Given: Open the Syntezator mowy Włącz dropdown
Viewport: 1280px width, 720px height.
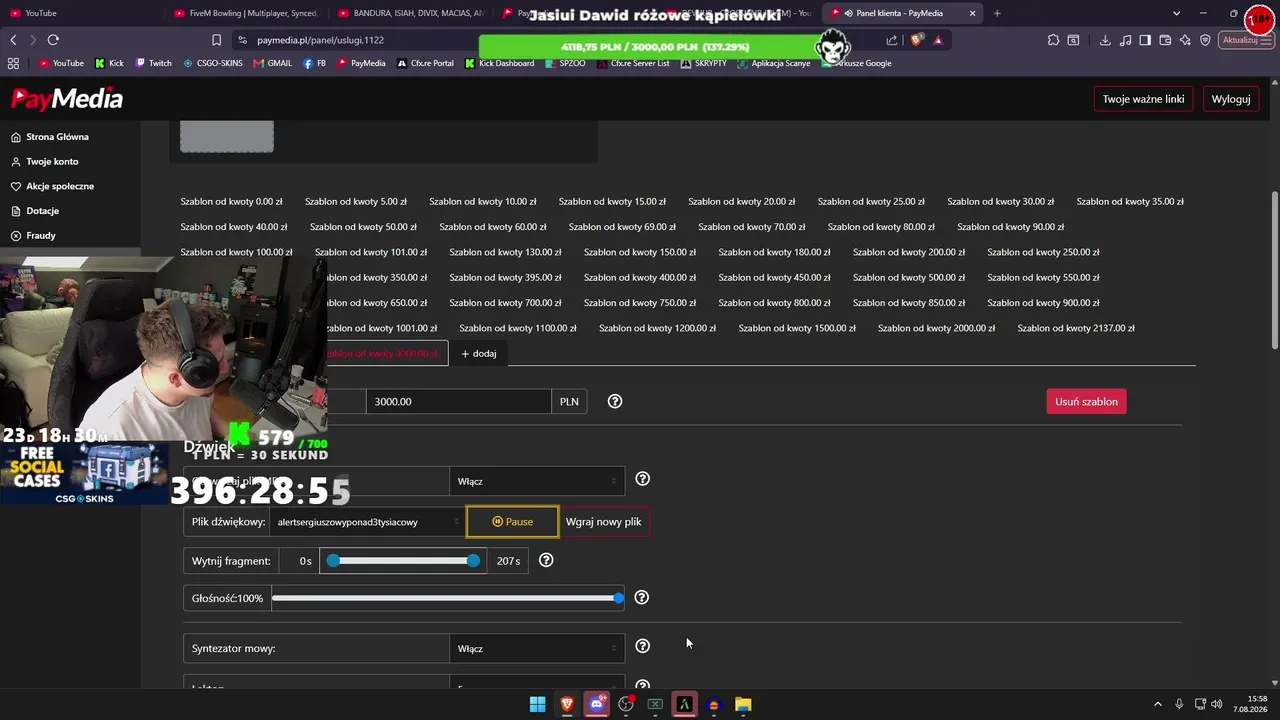Looking at the screenshot, I should pyautogui.click(x=537, y=649).
